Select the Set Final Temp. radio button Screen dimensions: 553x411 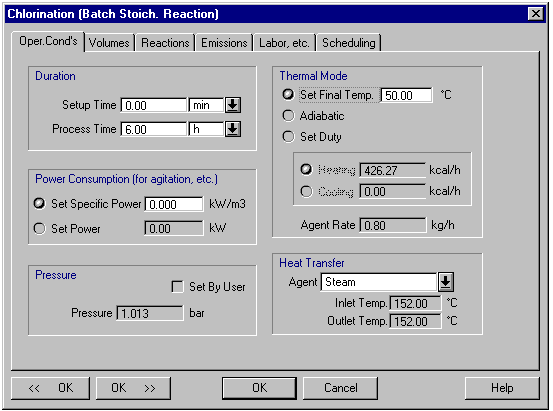(x=288, y=95)
